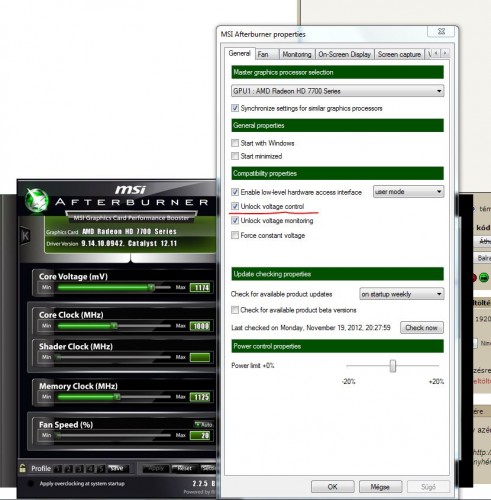Image resolution: width=491 pixels, height=500 pixels.
Task: Click the Last checked on Monday text
Action: pos(311,328)
